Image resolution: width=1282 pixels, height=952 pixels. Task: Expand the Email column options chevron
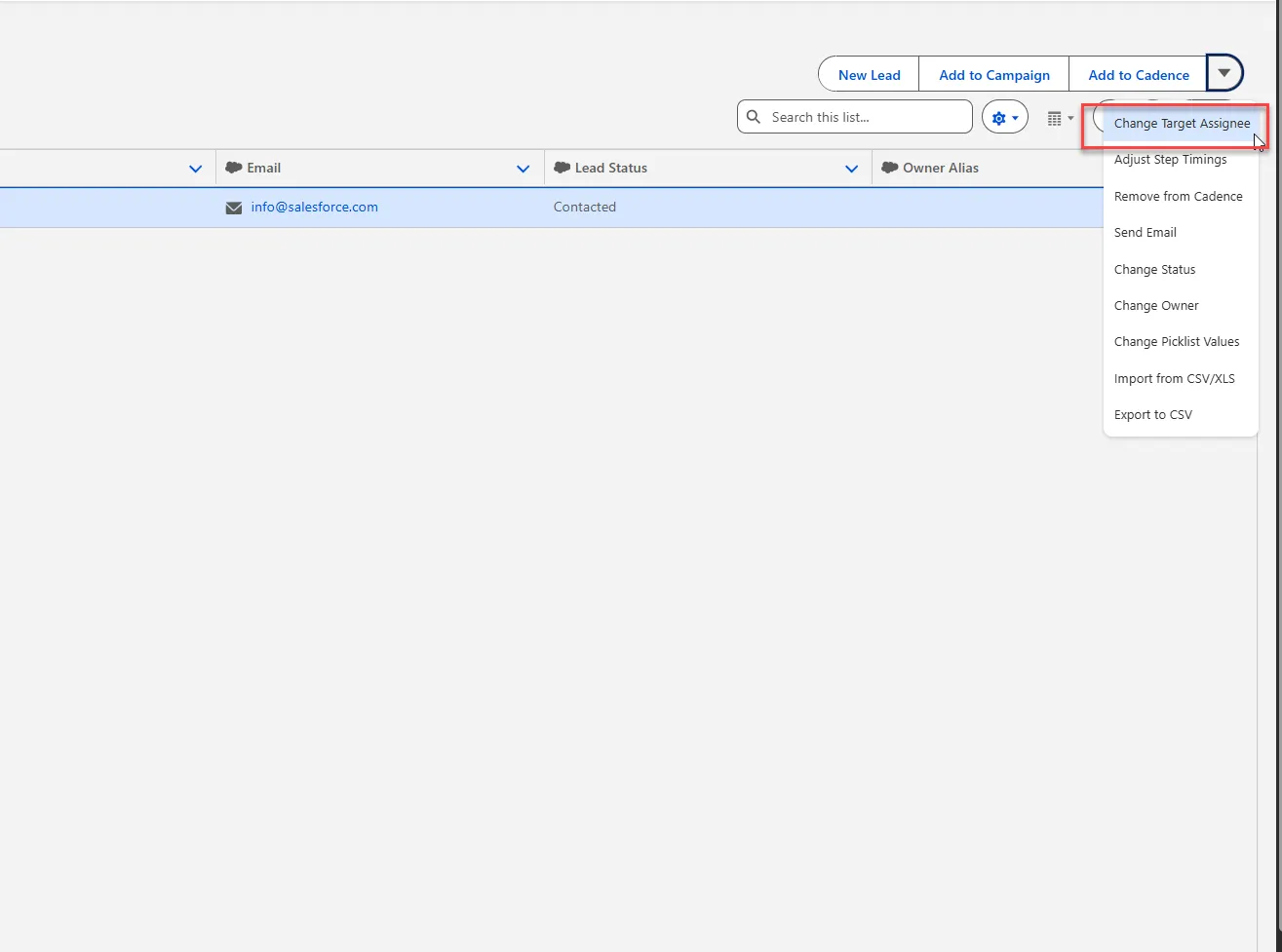click(x=523, y=169)
